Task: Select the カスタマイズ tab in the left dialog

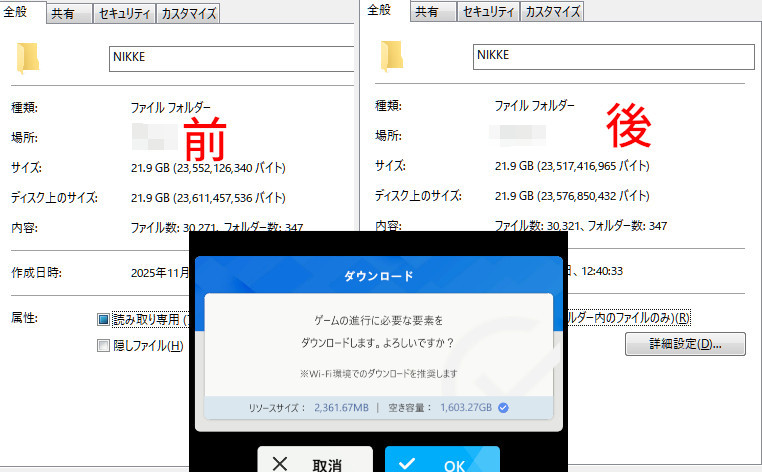Action: click(x=187, y=13)
